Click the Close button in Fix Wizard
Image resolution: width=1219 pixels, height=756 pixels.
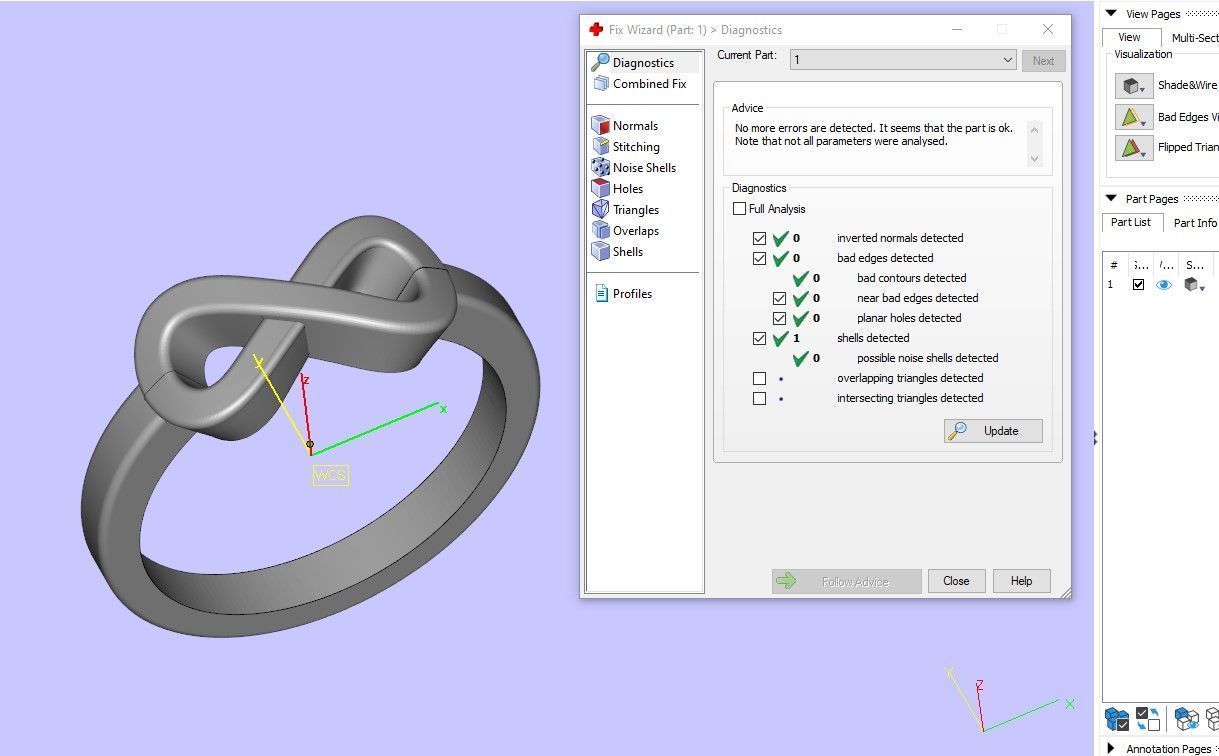click(x=956, y=581)
